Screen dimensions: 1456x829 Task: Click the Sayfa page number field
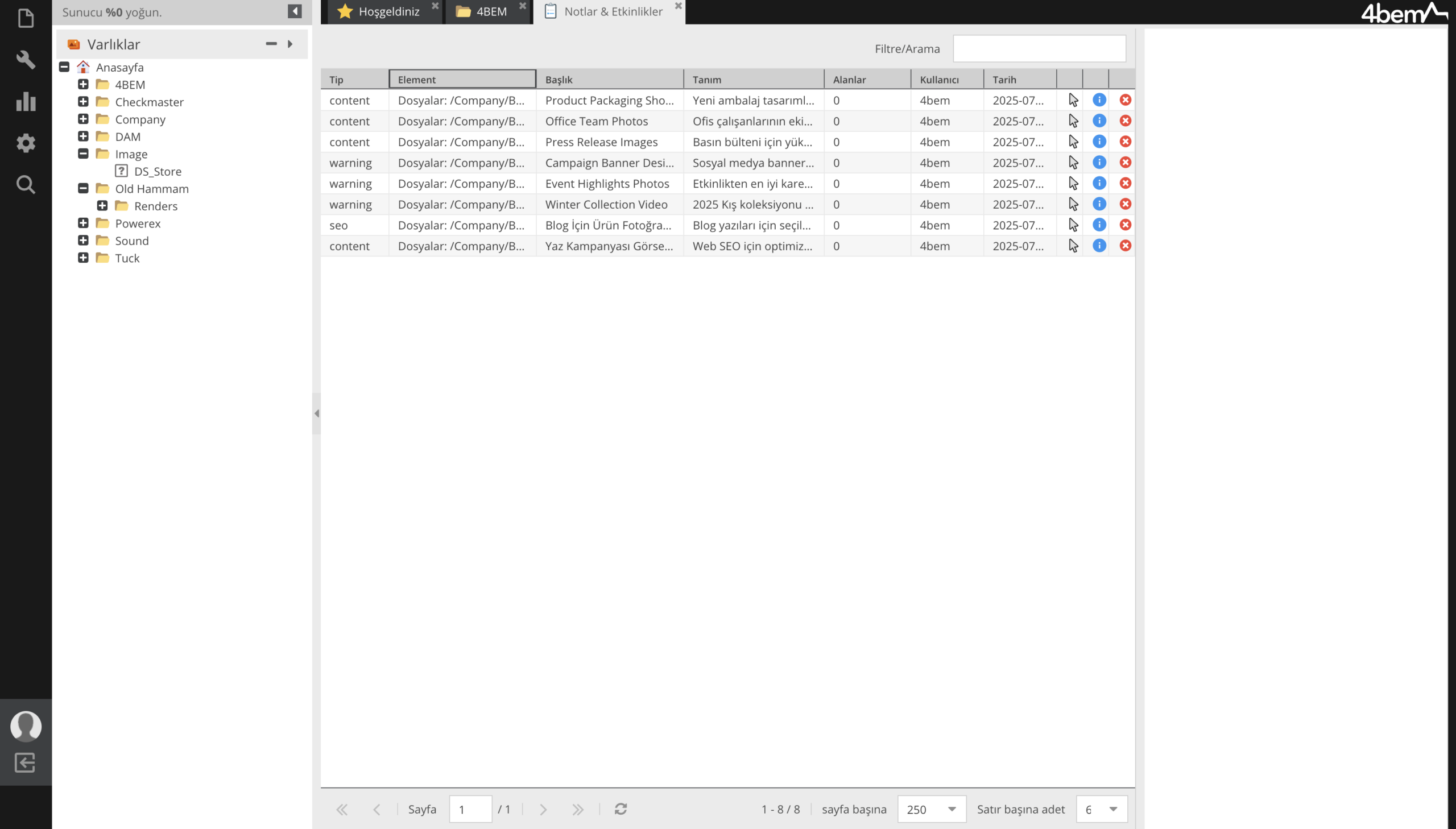click(x=470, y=809)
